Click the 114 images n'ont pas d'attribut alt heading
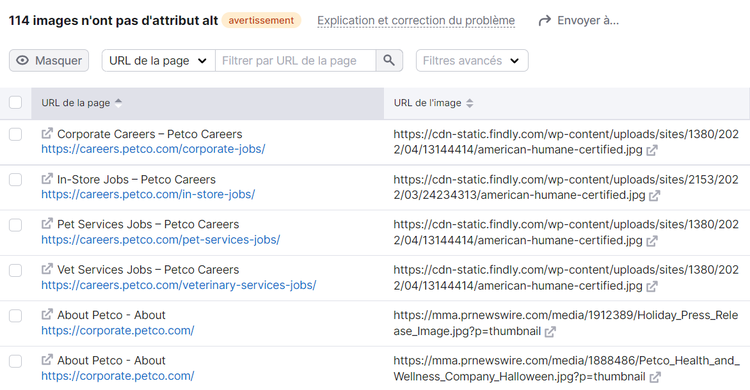Viewport: 750px width, 390px height. point(113,21)
